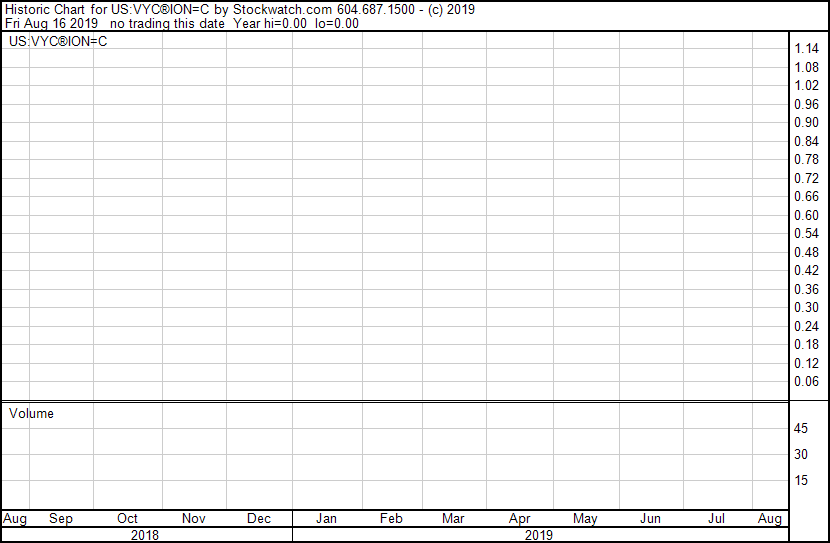Screen dimensions: 830x543
Task: Select the Sep month on the time axis
Action: coord(61,519)
